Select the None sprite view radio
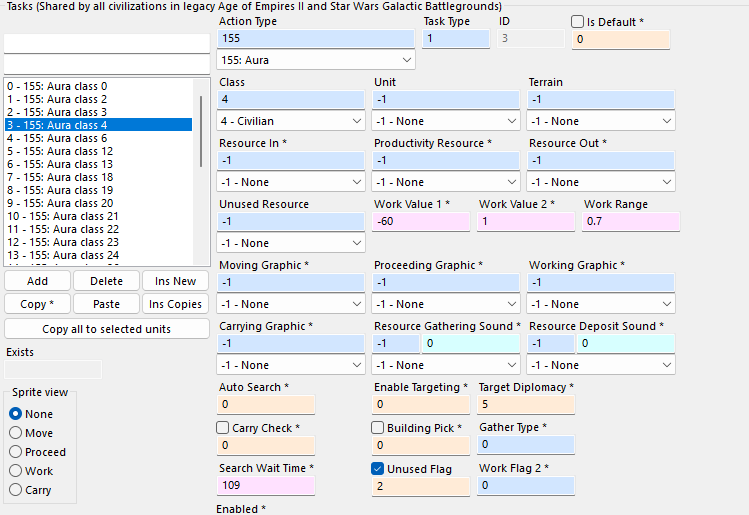749x515 pixels. [15, 414]
